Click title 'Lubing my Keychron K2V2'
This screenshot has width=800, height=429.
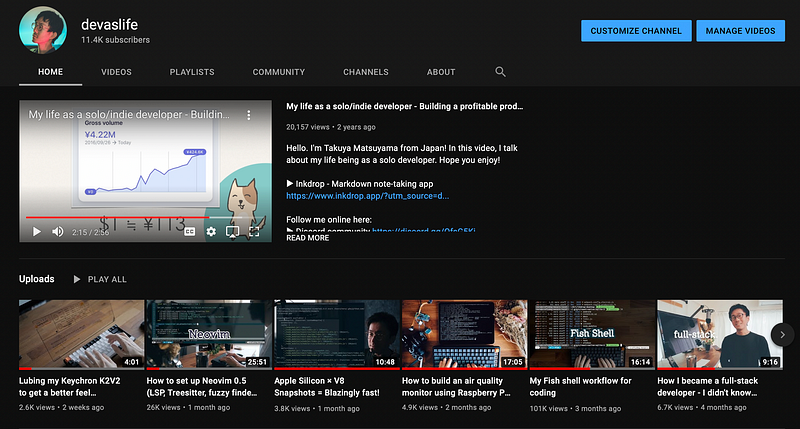click(x=69, y=387)
